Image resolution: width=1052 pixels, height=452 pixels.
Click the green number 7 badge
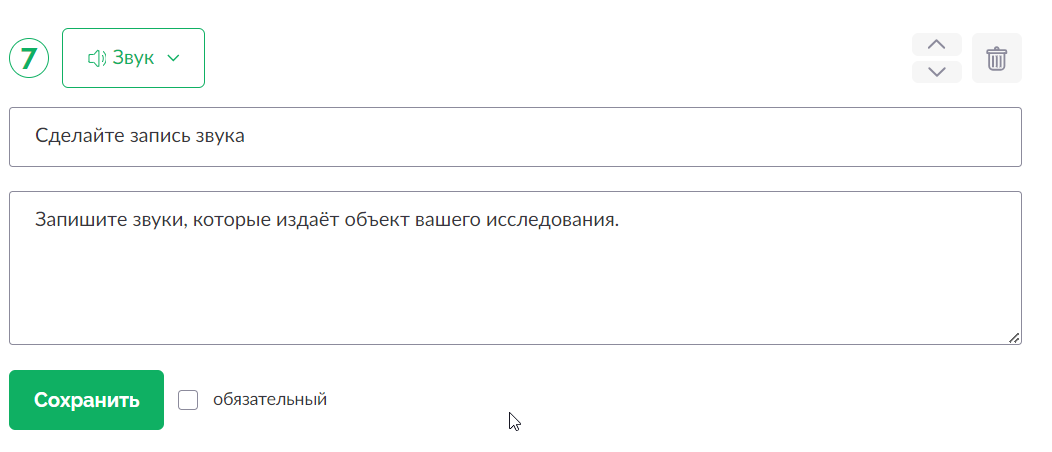(29, 58)
